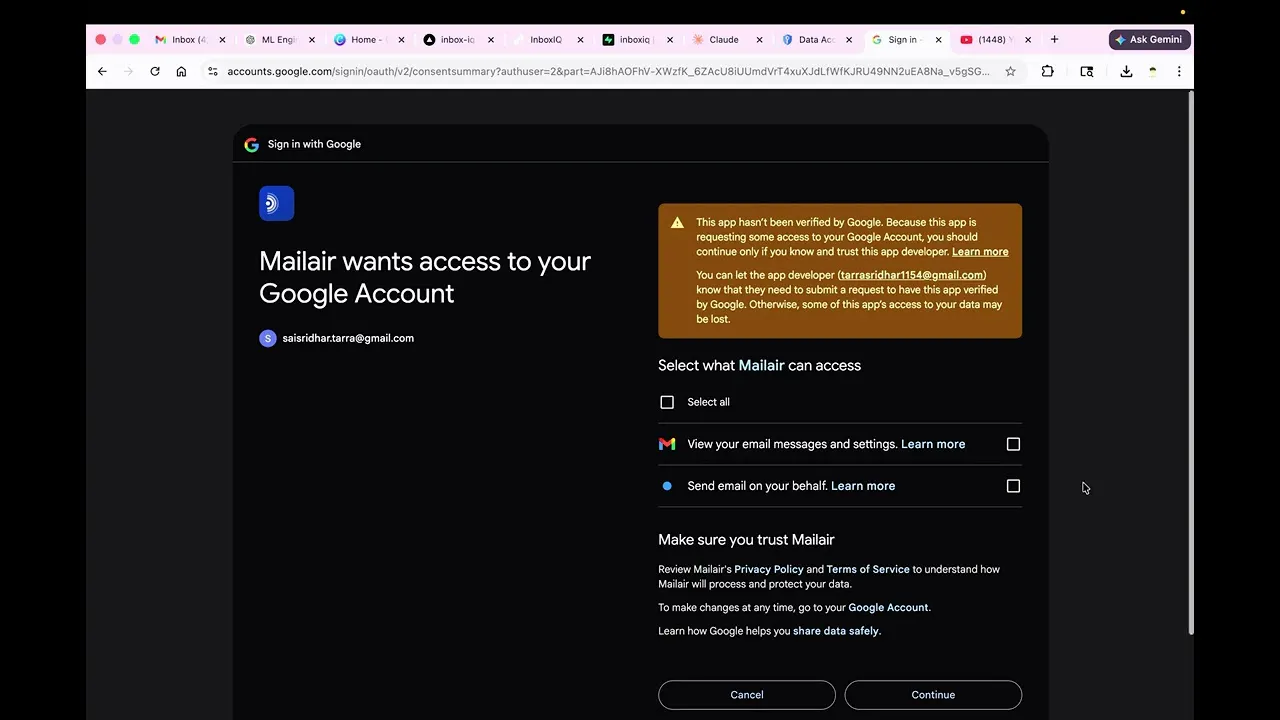Go back to the previous page
The height and width of the screenshot is (720, 1280).
click(102, 71)
